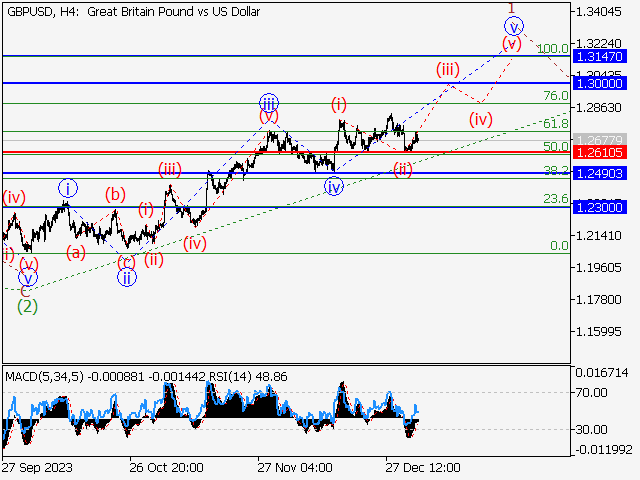Click the 1.28630 price axis label
640x480 pixels.
click(598, 108)
